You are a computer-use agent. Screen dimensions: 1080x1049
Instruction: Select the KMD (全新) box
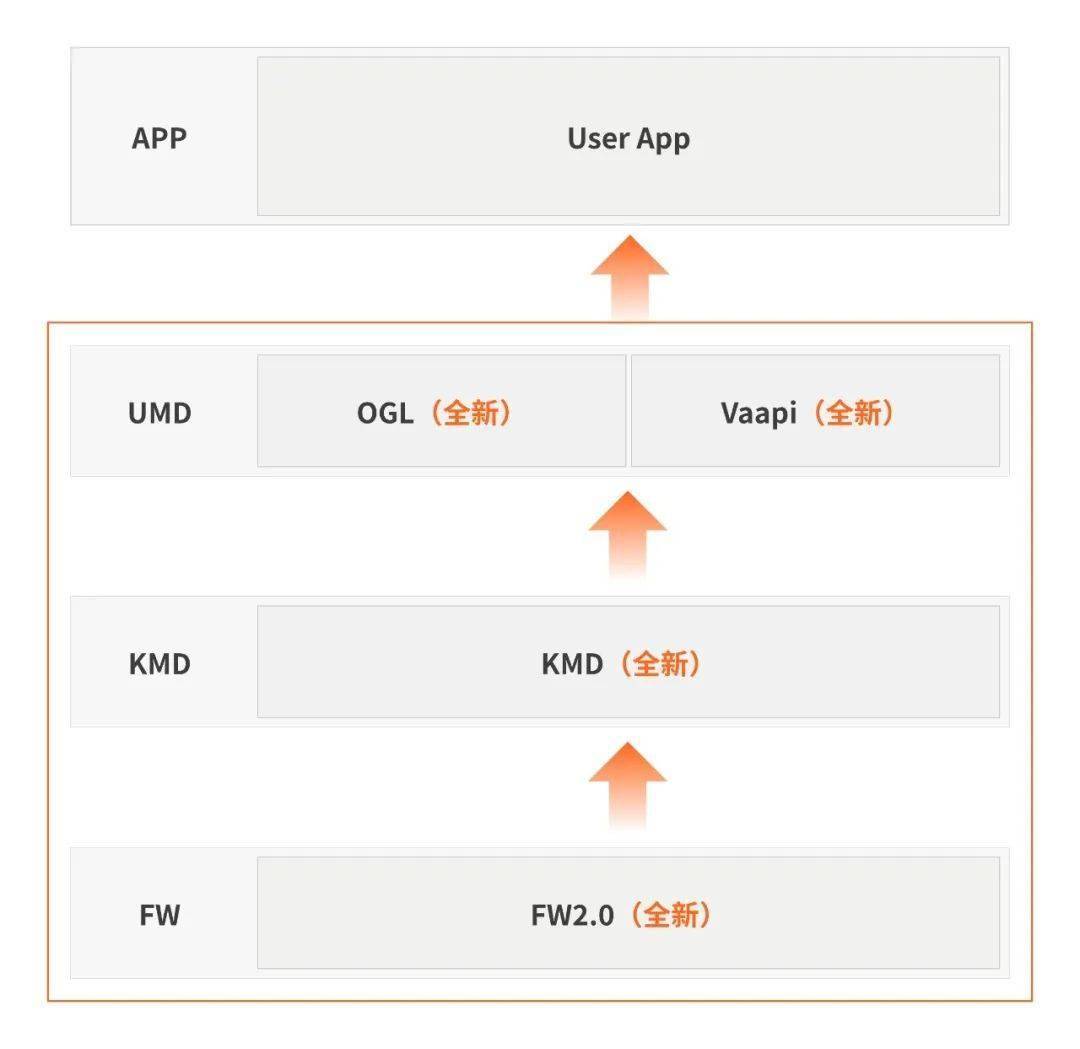tap(628, 662)
